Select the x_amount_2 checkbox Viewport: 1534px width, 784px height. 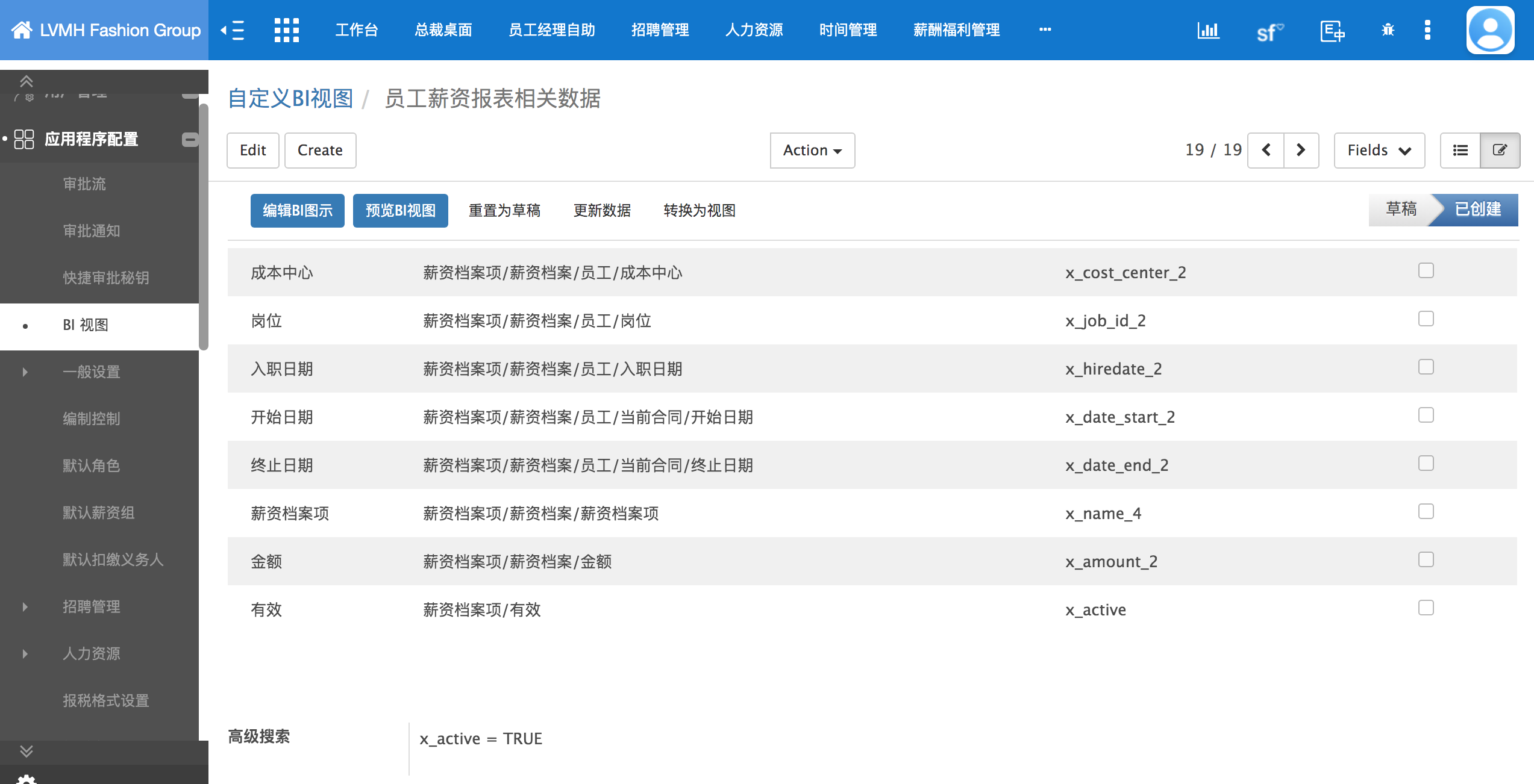(x=1426, y=559)
